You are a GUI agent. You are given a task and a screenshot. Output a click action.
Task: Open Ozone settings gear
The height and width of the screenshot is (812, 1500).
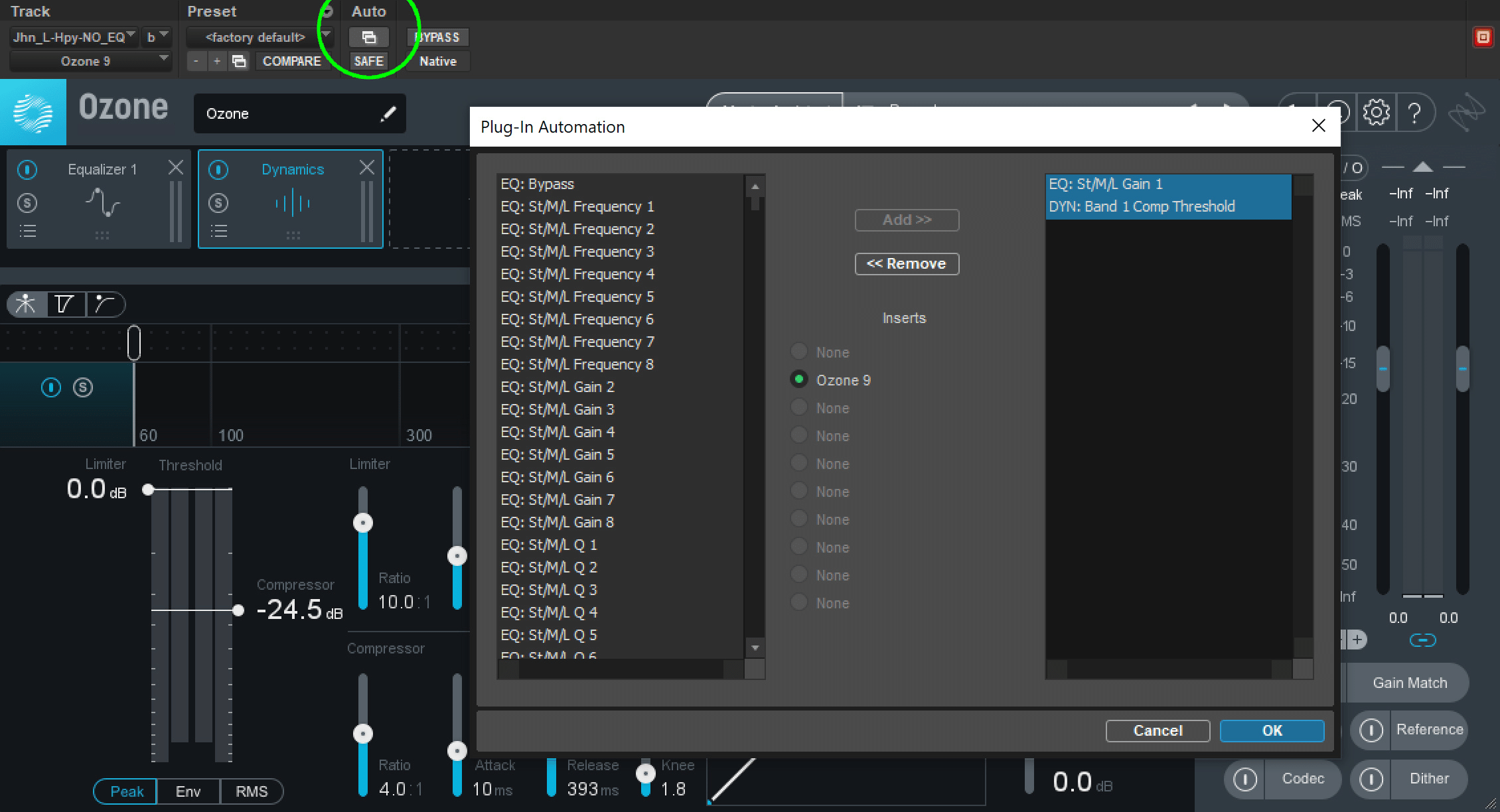tap(1376, 112)
